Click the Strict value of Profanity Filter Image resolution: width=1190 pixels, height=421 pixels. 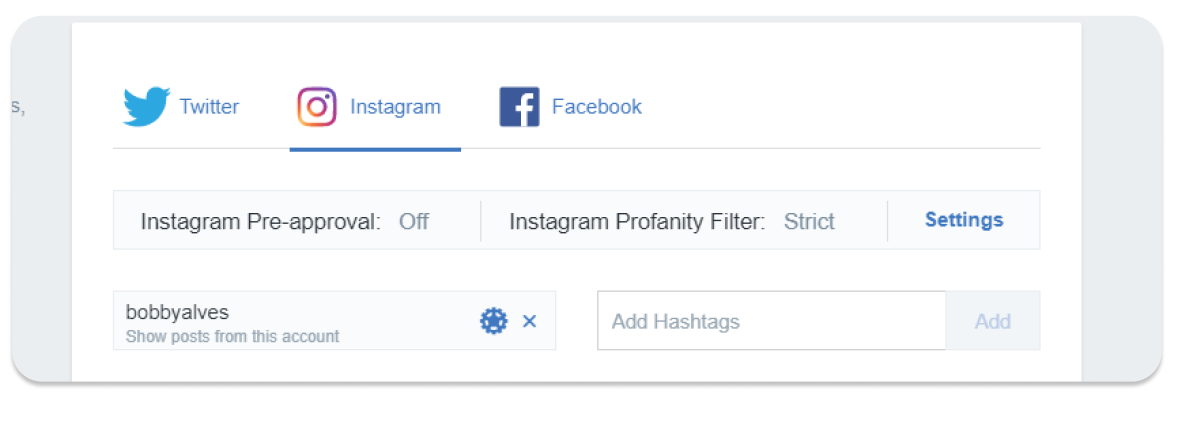tap(809, 221)
